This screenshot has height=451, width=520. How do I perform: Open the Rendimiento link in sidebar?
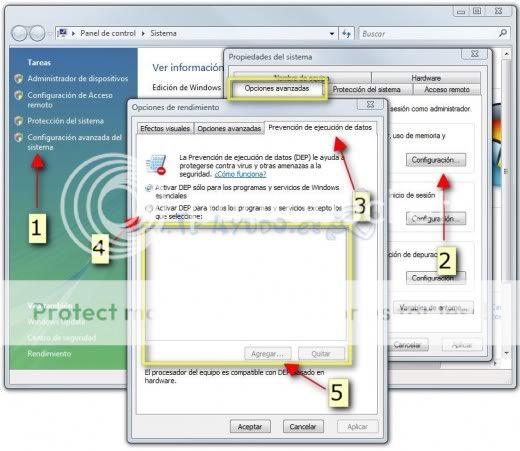[49, 354]
